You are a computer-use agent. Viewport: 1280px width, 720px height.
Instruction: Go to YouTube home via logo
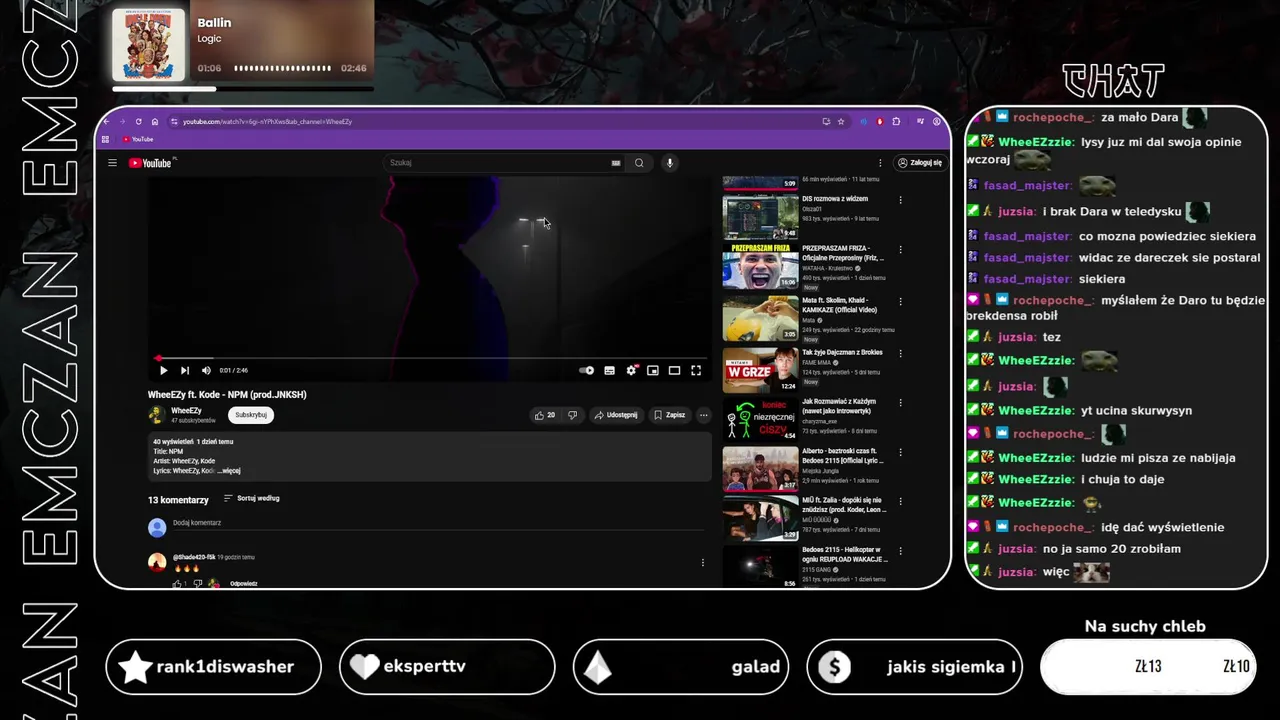tap(151, 163)
